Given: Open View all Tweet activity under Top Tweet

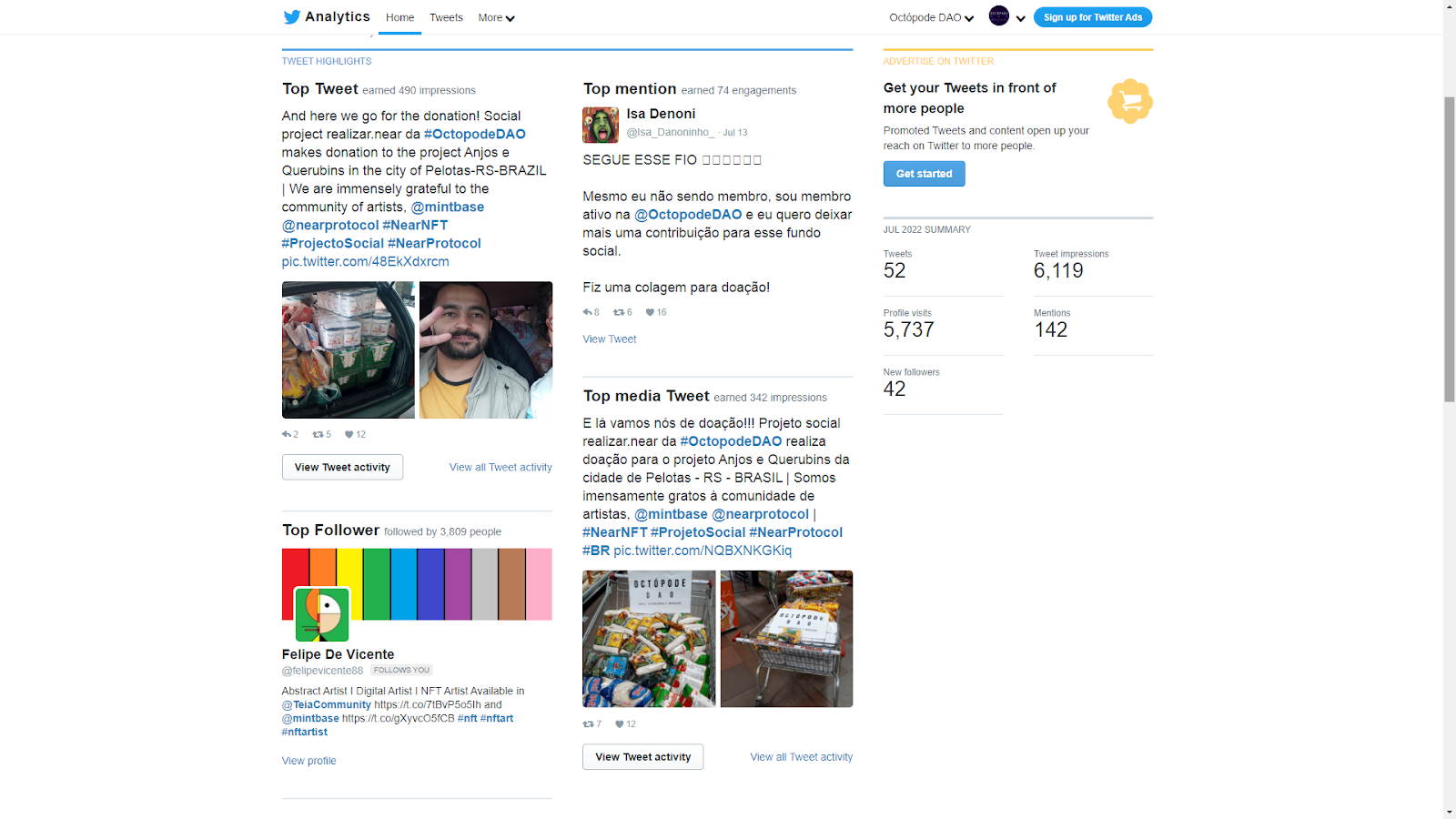Looking at the screenshot, I should point(500,468).
